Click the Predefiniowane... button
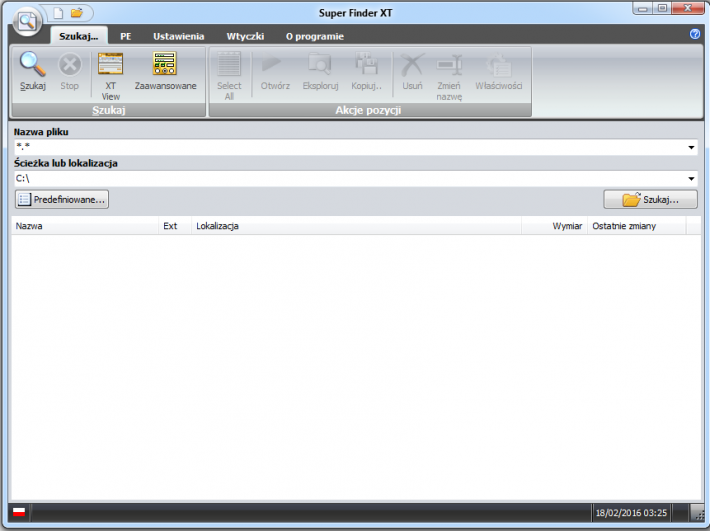 [62, 199]
